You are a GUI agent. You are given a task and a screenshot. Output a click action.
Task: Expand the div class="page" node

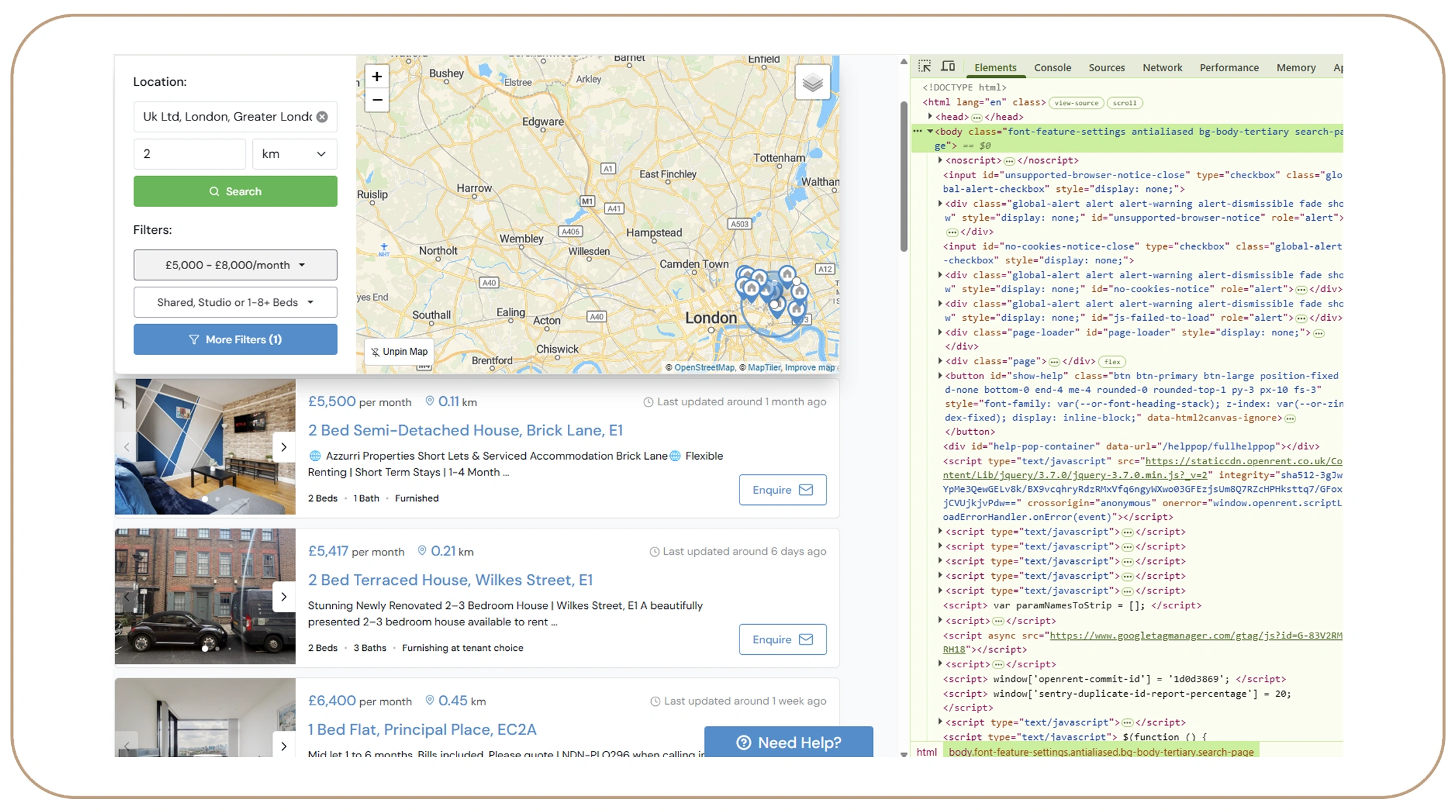pyautogui.click(x=940, y=361)
